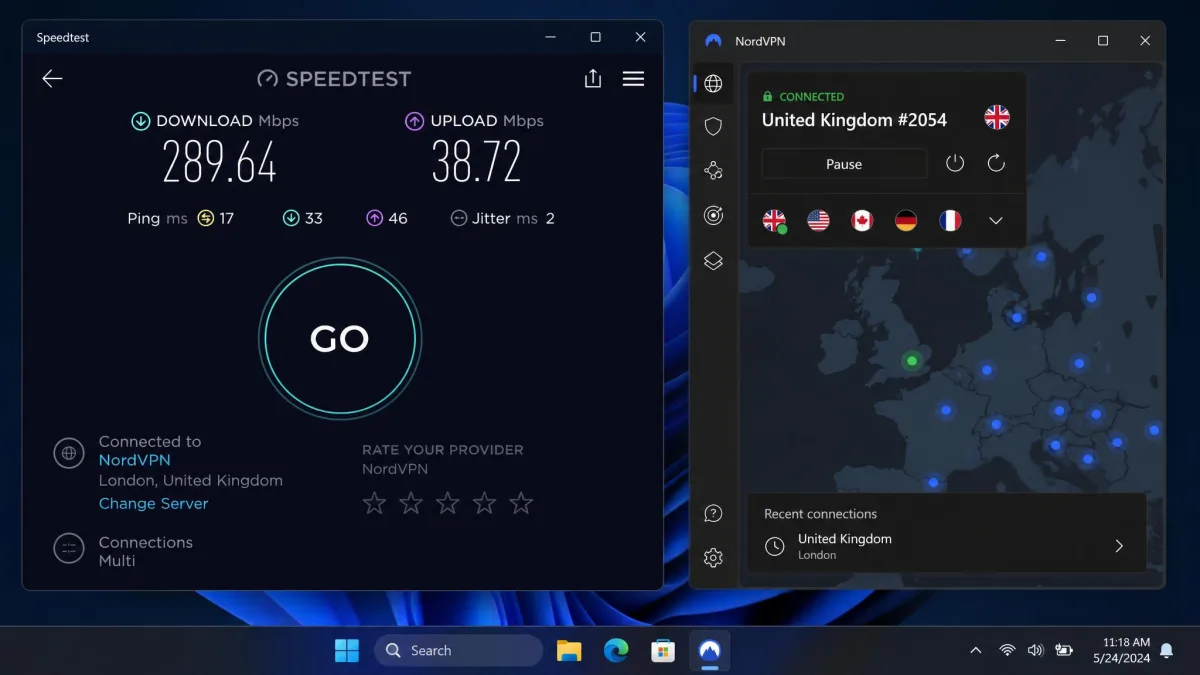Image resolution: width=1200 pixels, height=675 pixels.
Task: Select the United Kingdom quick-connect flag
Action: 774,220
